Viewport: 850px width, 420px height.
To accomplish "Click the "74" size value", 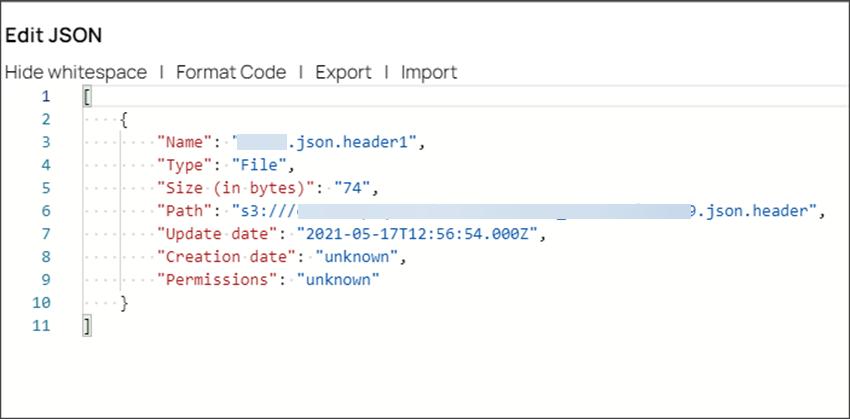I will click(x=352, y=188).
